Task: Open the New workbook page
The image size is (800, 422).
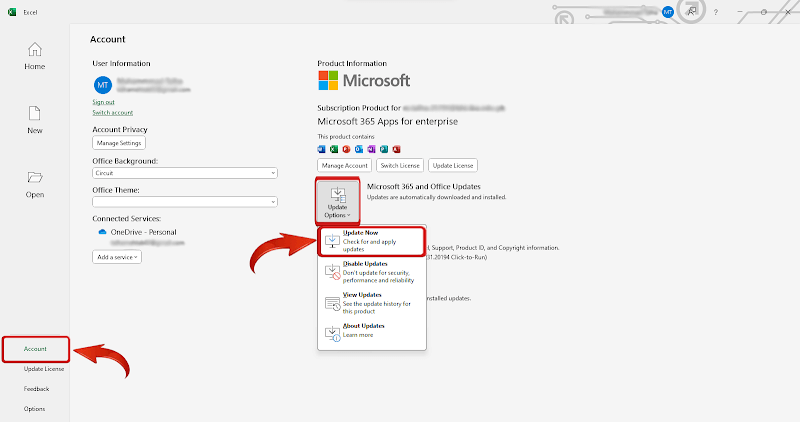Action: (x=35, y=120)
